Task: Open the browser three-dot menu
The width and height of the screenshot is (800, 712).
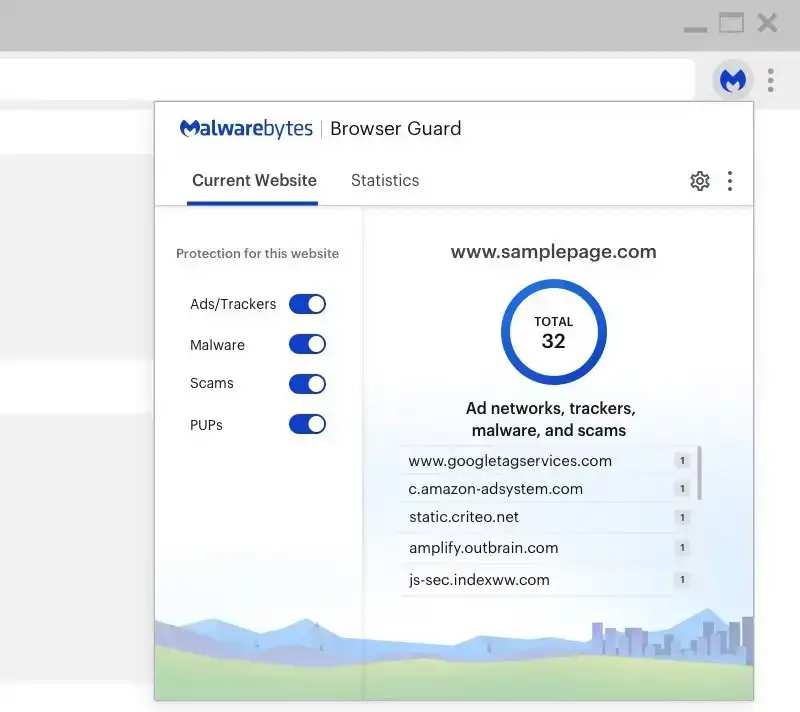Action: pyautogui.click(x=770, y=80)
